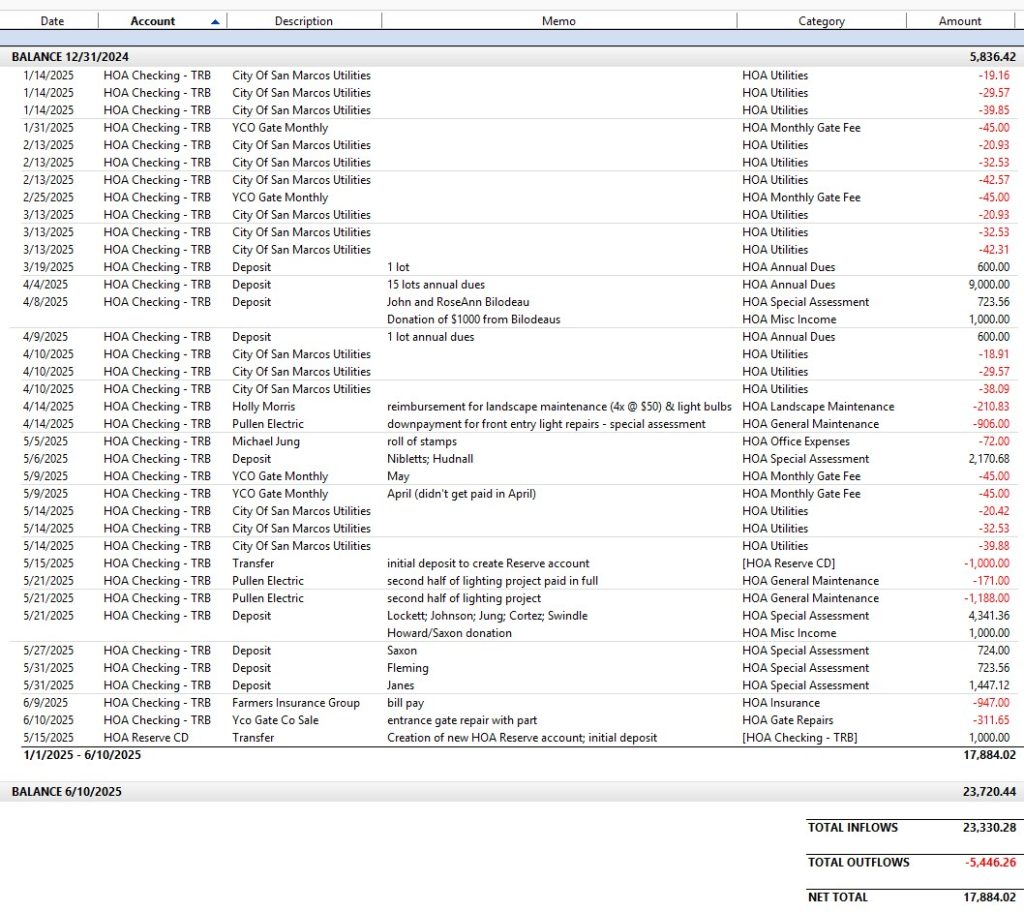Click the sort arrow in Account header
The image size is (1024, 912).
[215, 21]
